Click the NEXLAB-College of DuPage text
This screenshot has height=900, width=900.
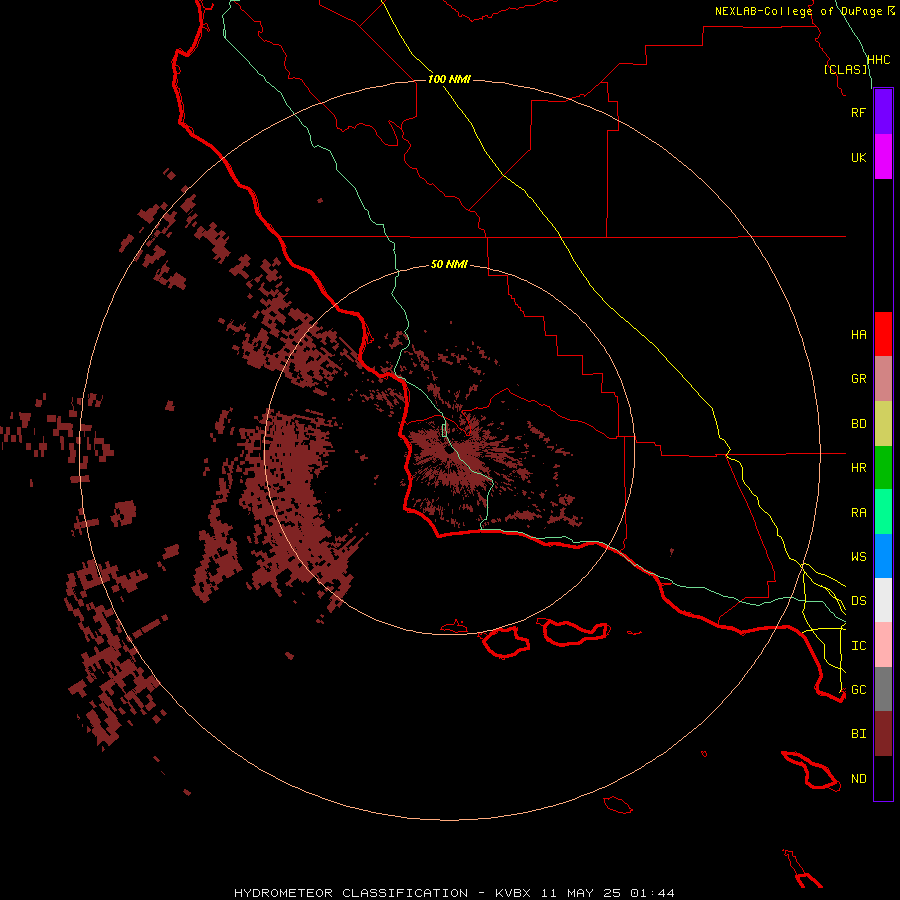pyautogui.click(x=798, y=11)
